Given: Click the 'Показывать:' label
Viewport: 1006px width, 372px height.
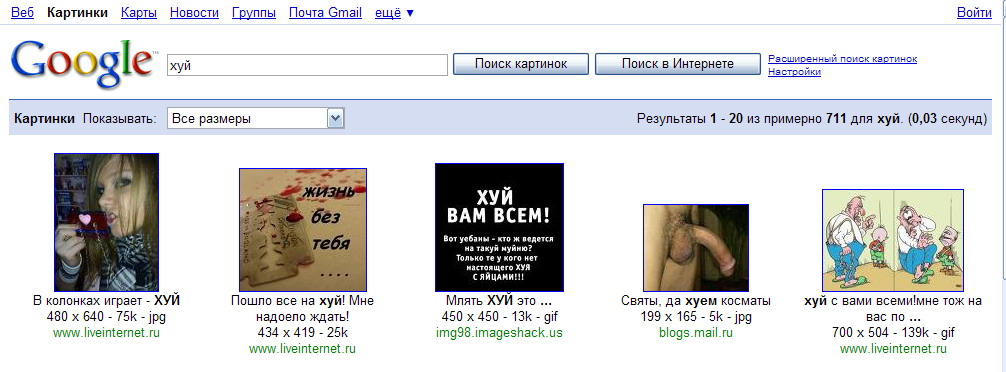Looking at the screenshot, I should (x=120, y=119).
